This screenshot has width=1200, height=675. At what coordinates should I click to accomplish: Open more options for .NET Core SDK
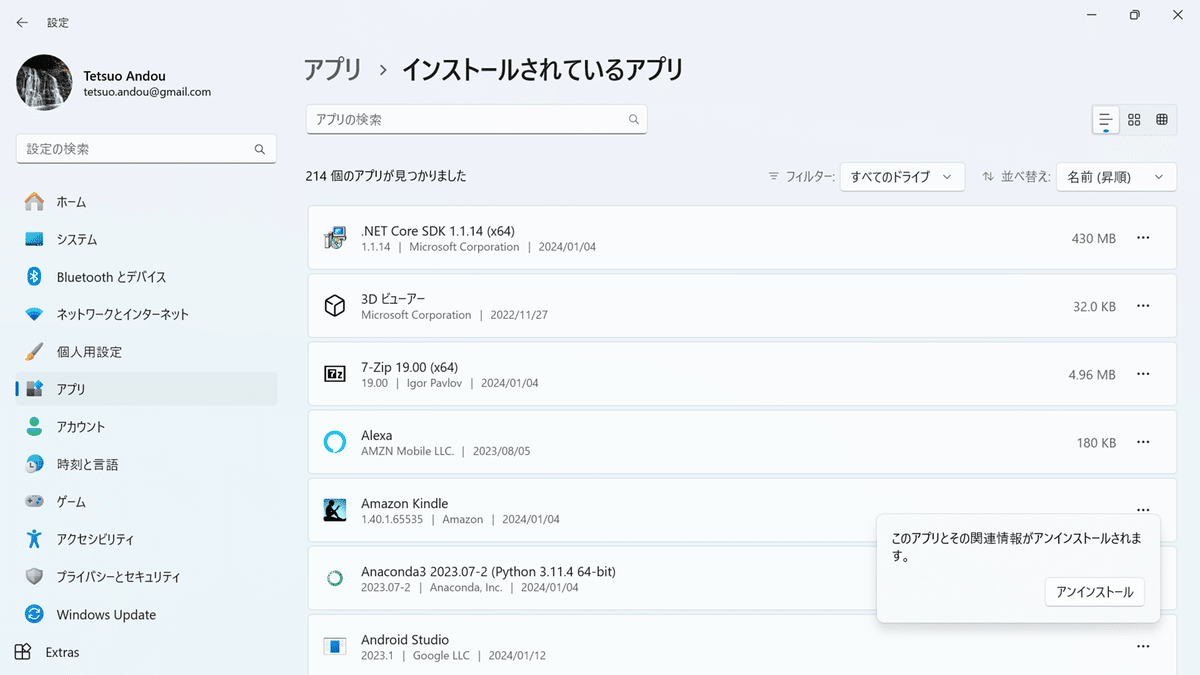click(1143, 238)
